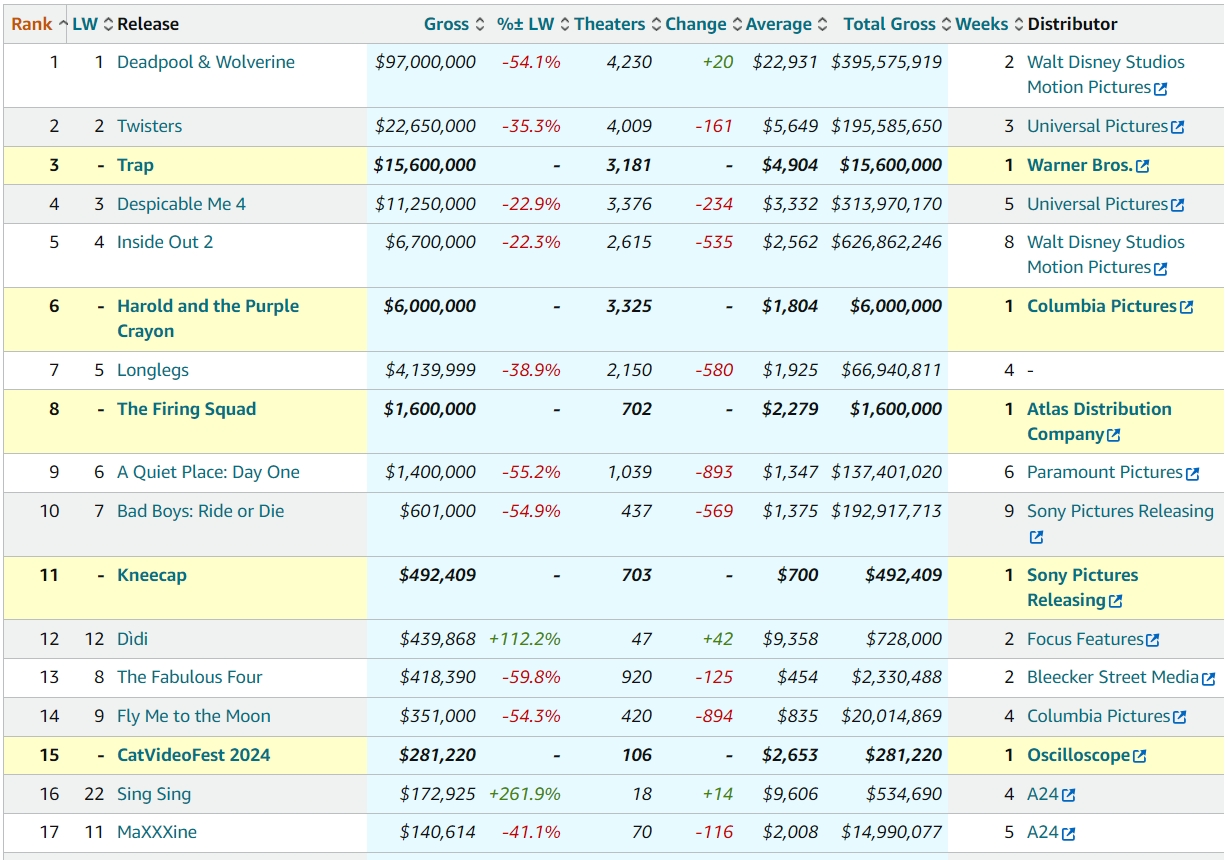Image resolution: width=1228 pixels, height=860 pixels.
Task: Open the Trap release link
Action: (x=135, y=165)
